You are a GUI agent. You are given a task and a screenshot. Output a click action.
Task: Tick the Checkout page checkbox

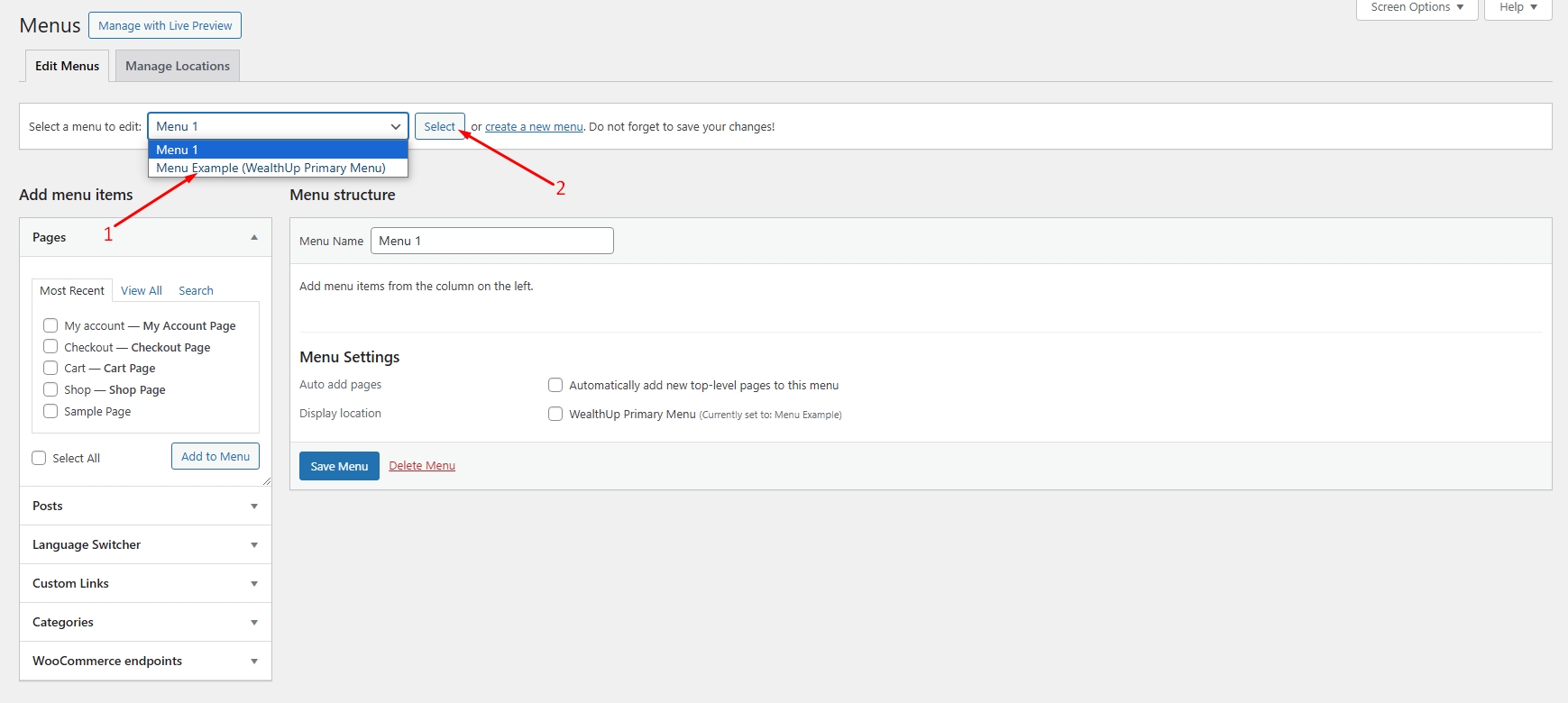50,347
